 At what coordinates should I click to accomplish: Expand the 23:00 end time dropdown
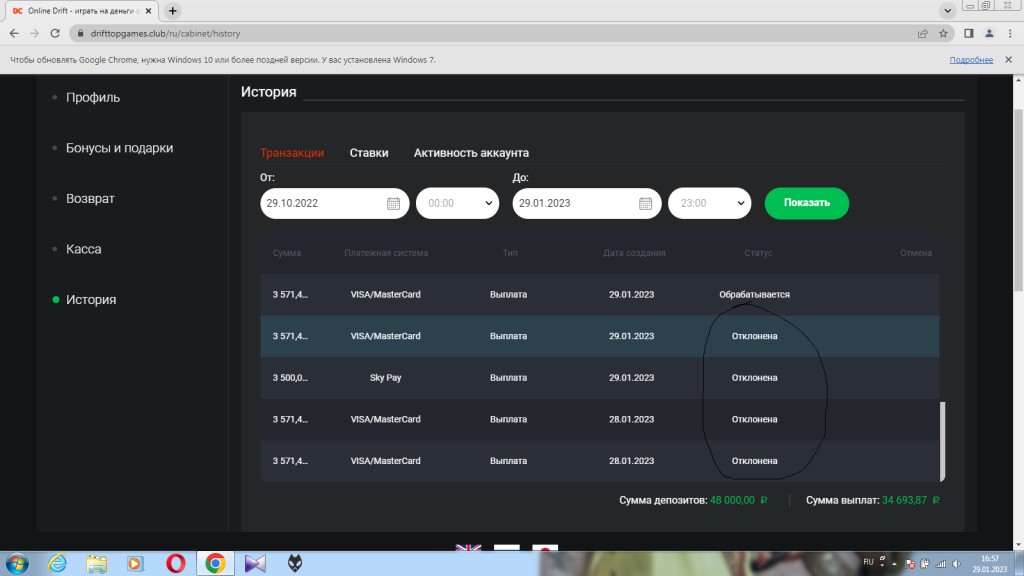point(709,203)
